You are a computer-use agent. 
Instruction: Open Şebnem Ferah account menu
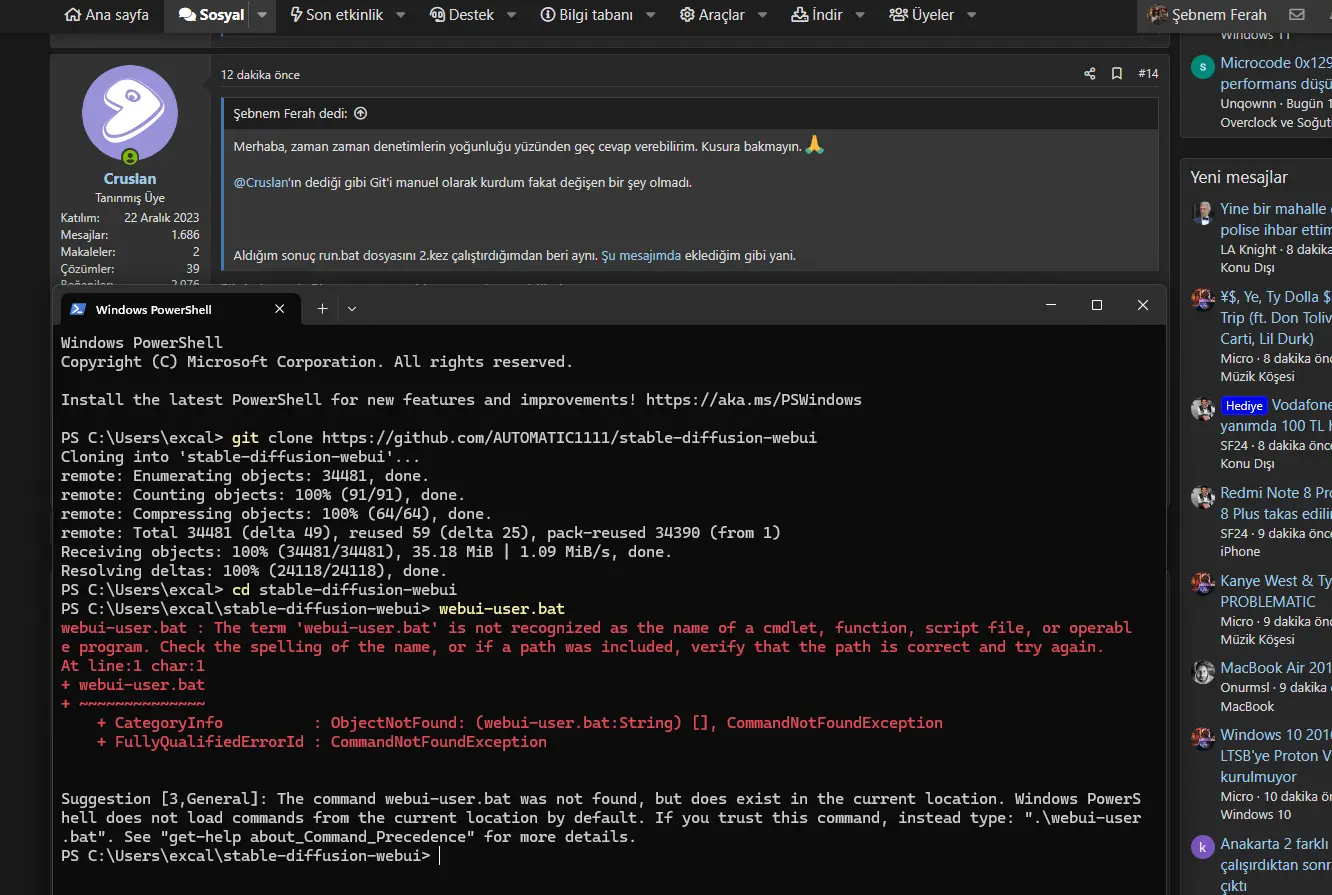coord(1207,15)
